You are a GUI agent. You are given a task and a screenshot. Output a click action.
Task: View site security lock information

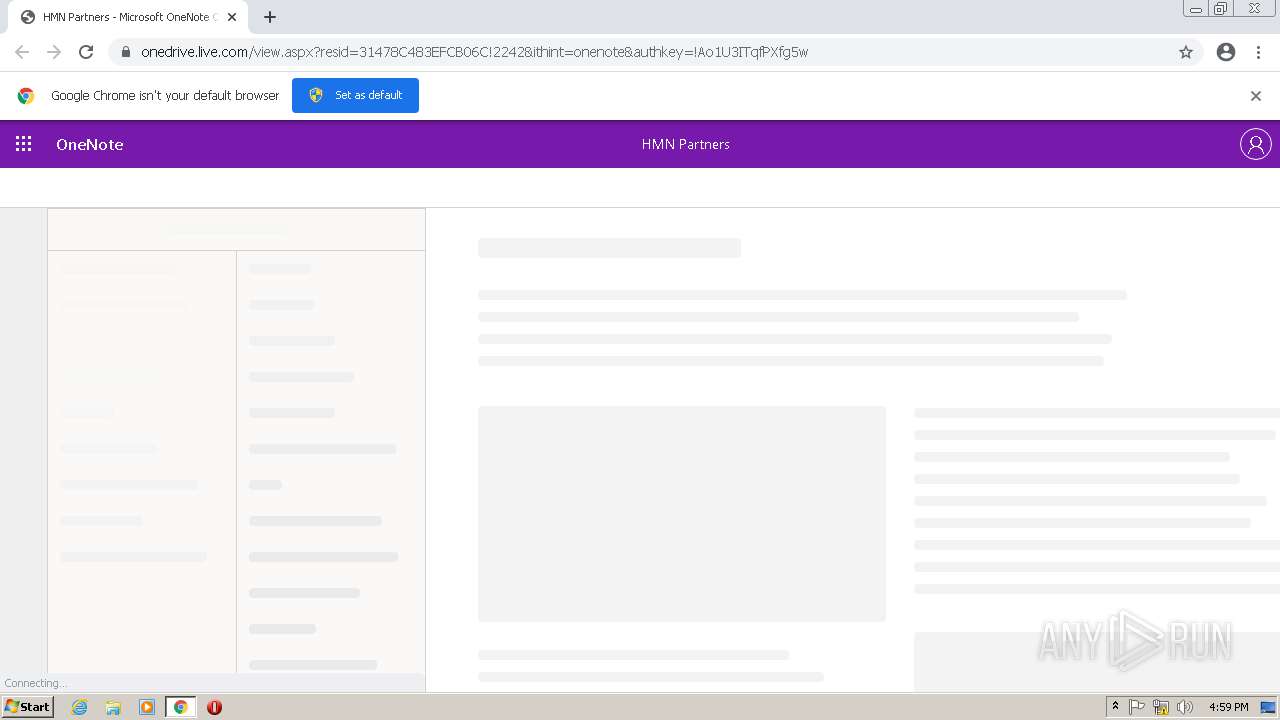(x=125, y=52)
